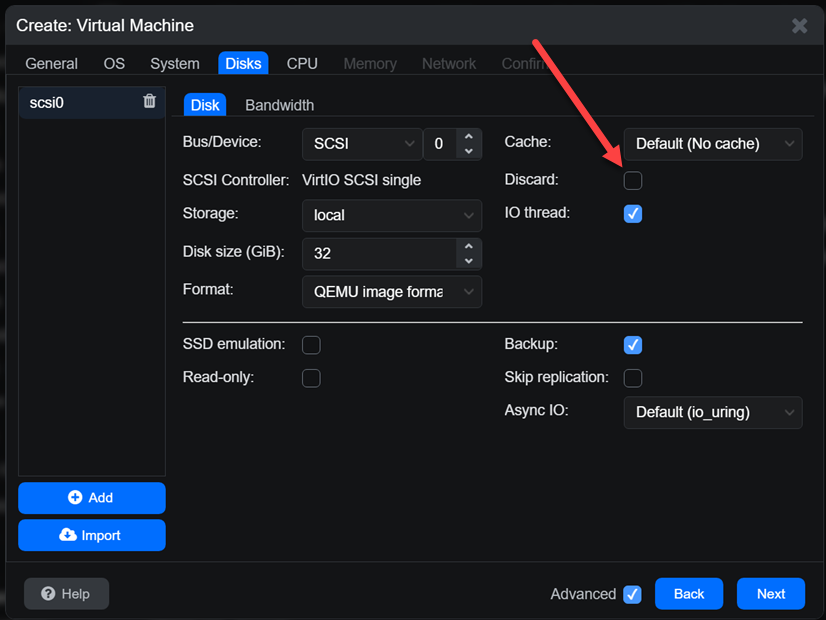The image size is (826, 620).
Task: Click the Help question mark button
Action: pyautogui.click(x=66, y=594)
